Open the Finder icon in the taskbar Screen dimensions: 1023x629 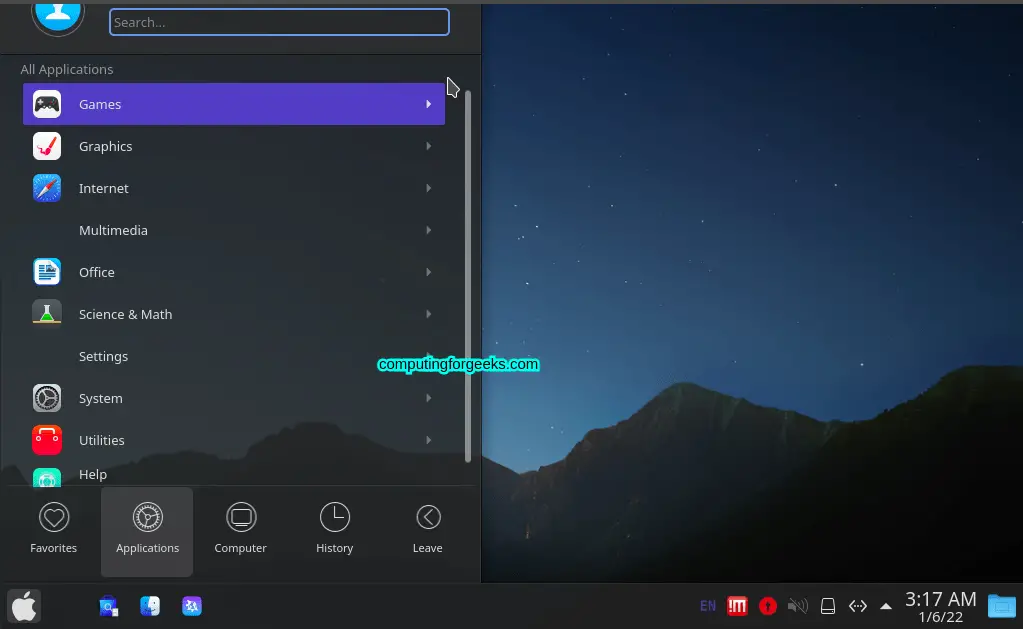[x=150, y=606]
